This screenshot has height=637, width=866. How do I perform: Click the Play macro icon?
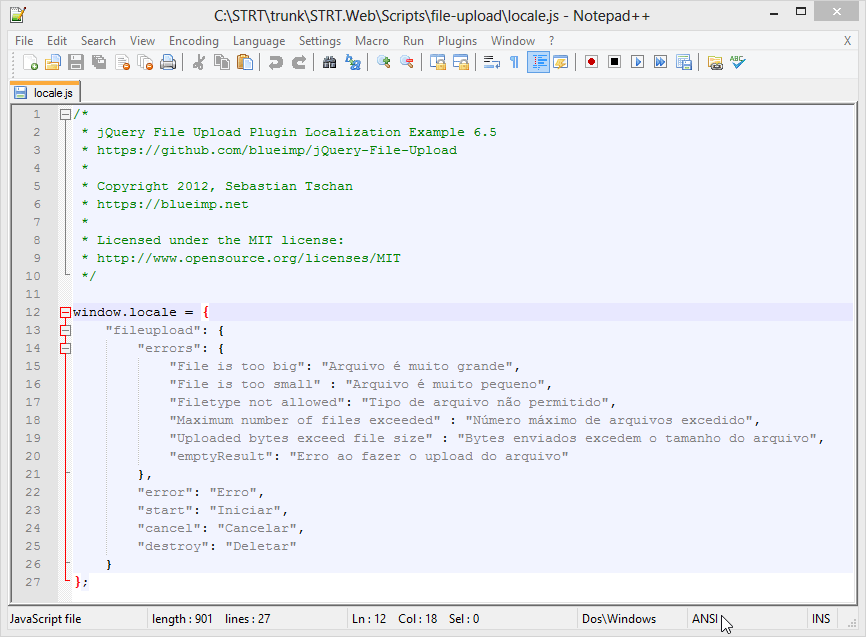637,62
